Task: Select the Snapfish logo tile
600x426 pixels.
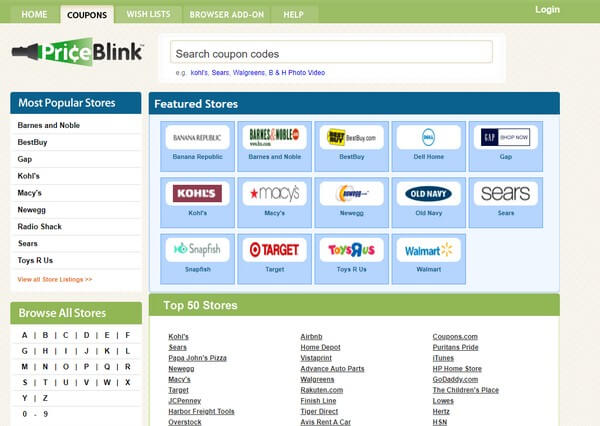Action: (197, 250)
